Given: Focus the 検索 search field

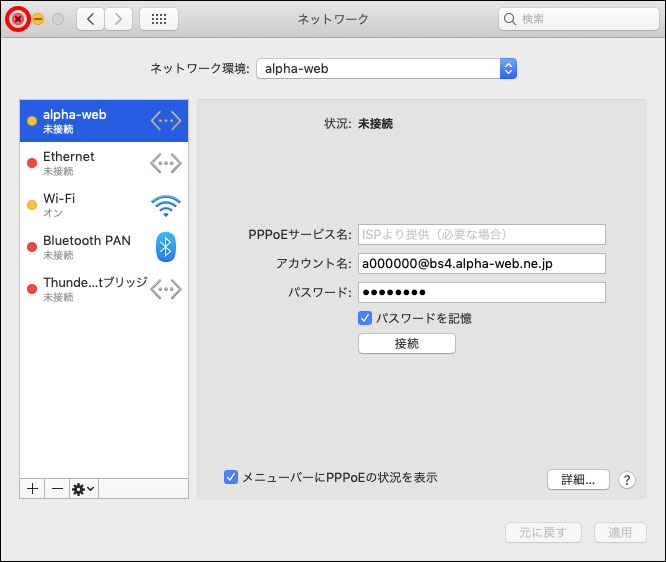Looking at the screenshot, I should pyautogui.click(x=579, y=19).
